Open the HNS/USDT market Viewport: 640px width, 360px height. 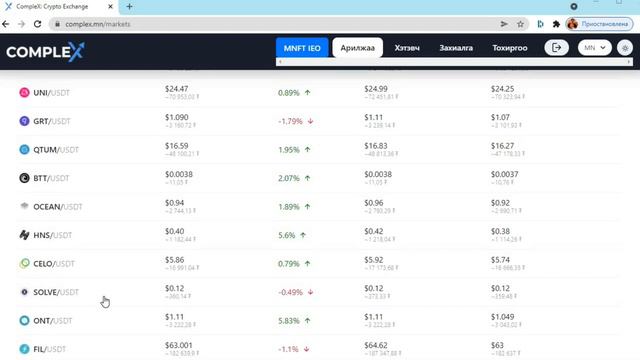(53, 235)
